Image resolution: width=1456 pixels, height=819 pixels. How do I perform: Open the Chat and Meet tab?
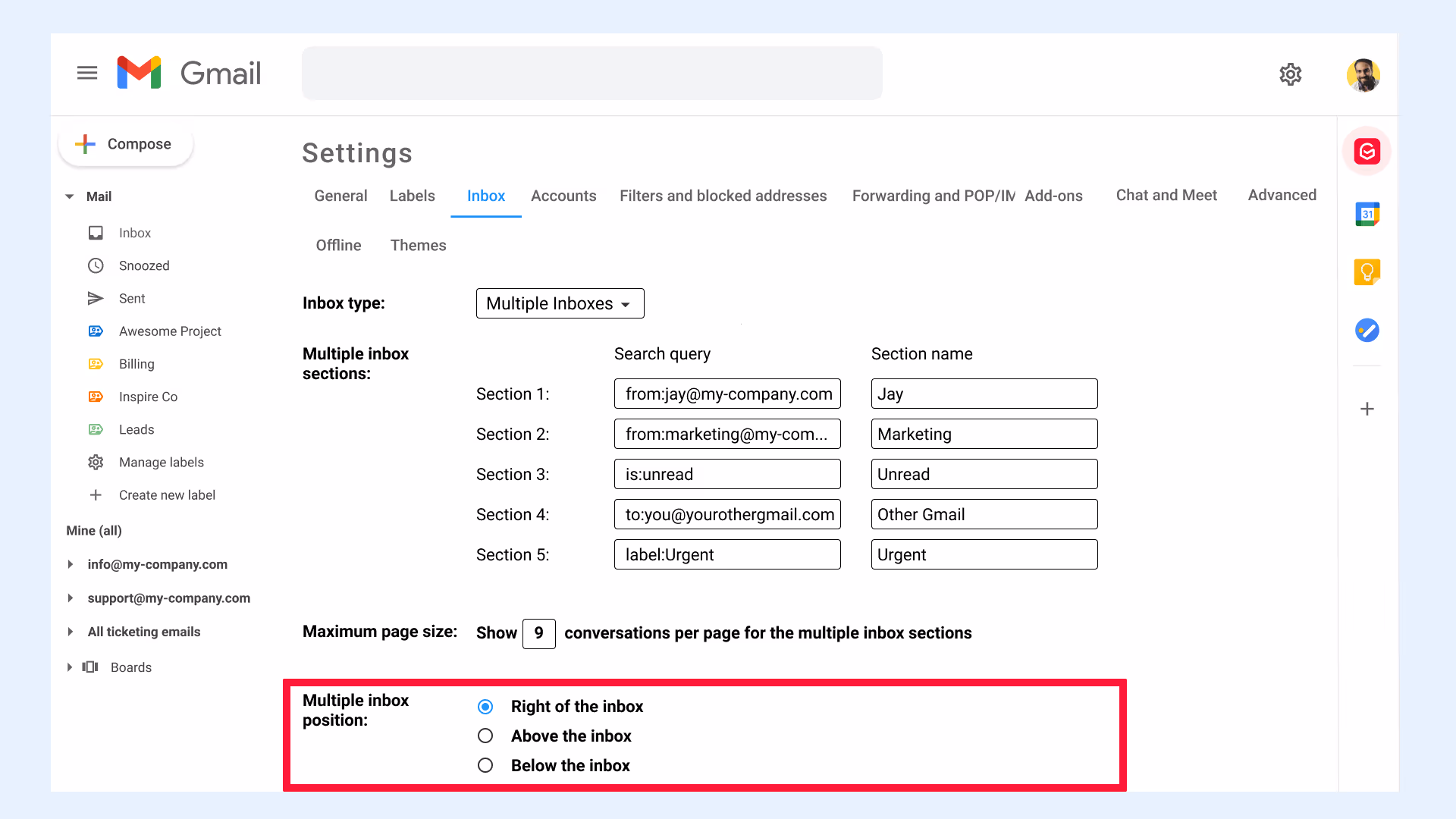point(1166,195)
